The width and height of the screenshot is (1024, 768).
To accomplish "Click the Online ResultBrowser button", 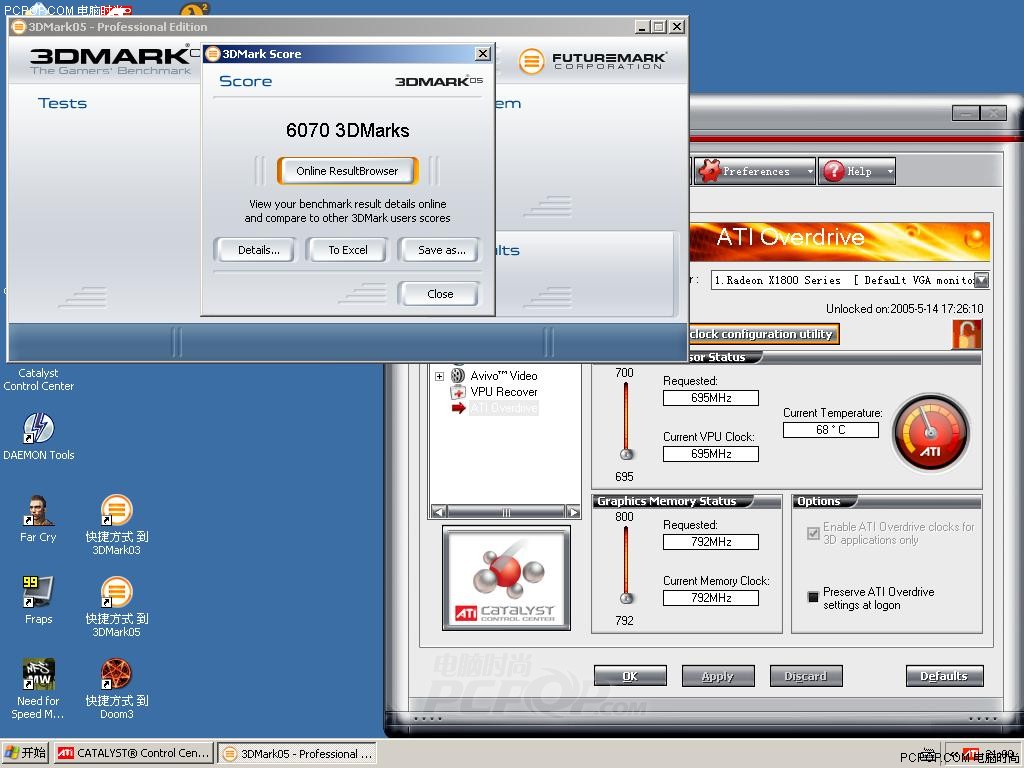I will tap(347, 171).
